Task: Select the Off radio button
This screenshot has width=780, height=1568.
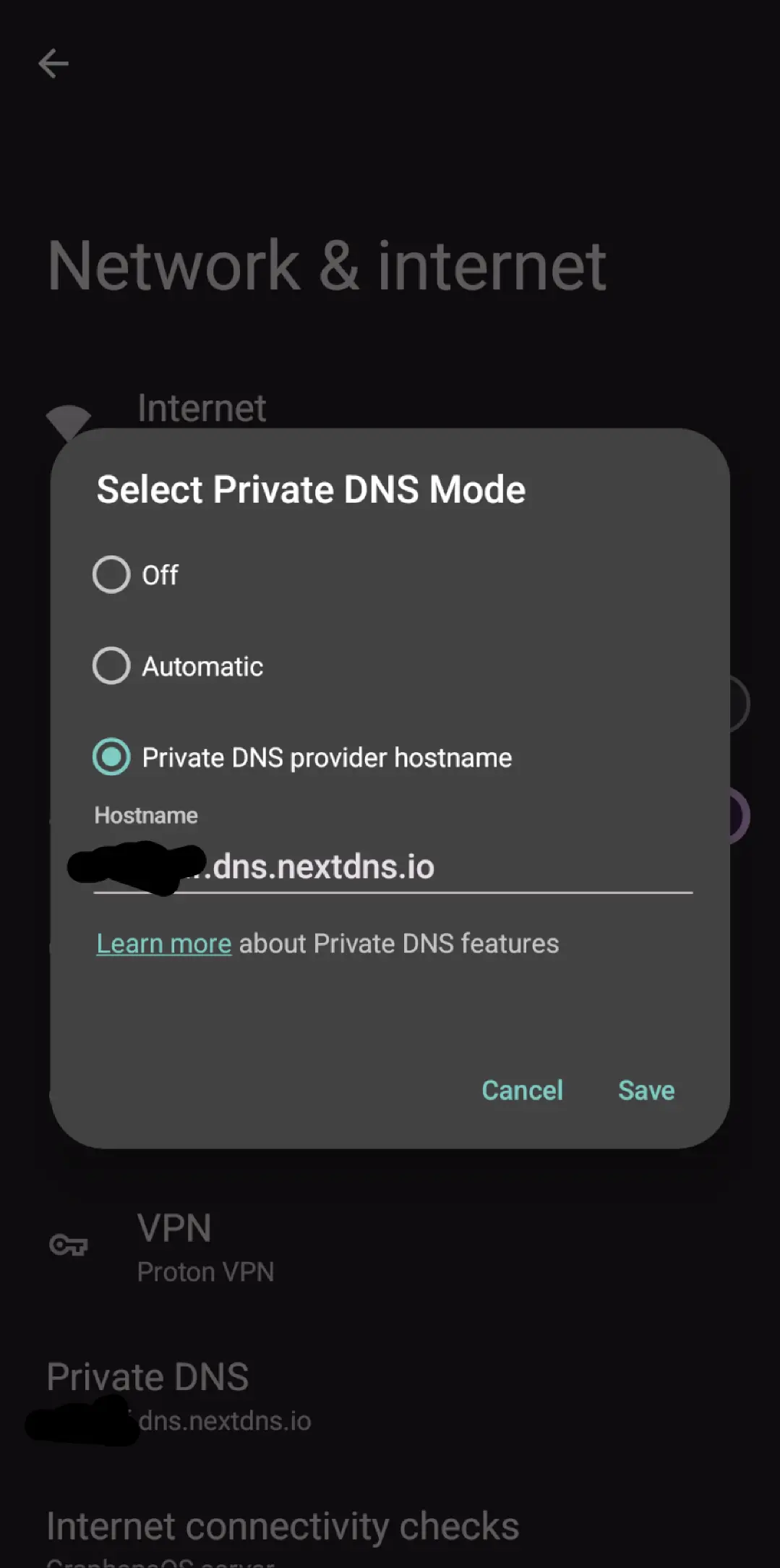Action: click(111, 575)
